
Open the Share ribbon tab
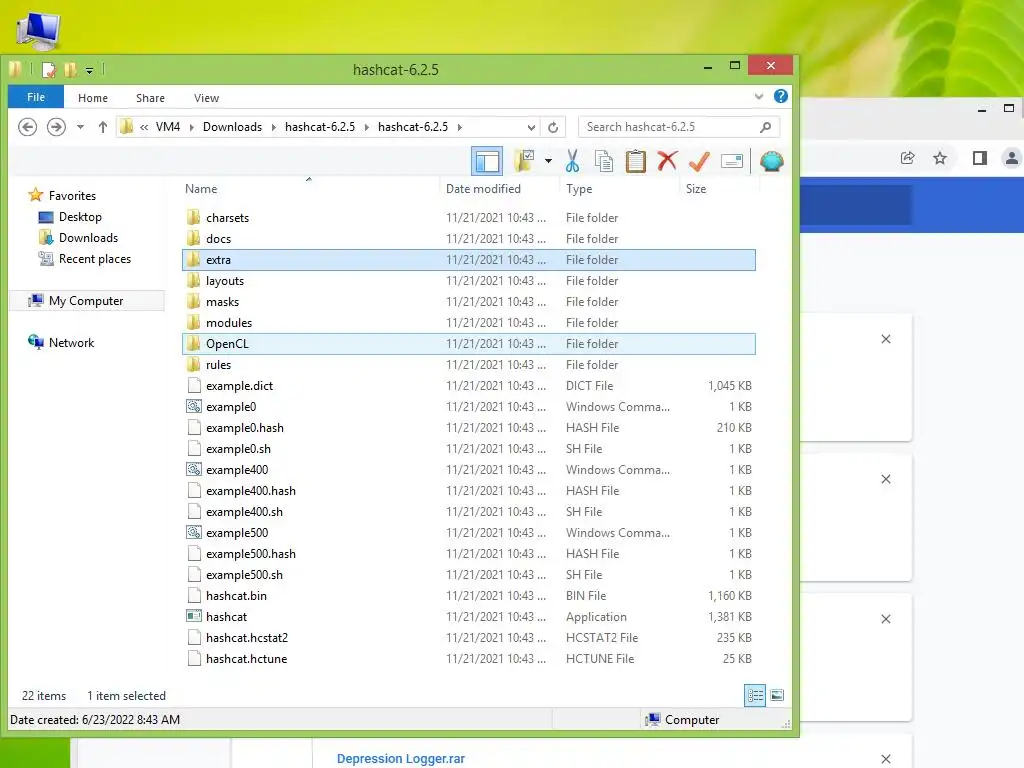click(150, 98)
